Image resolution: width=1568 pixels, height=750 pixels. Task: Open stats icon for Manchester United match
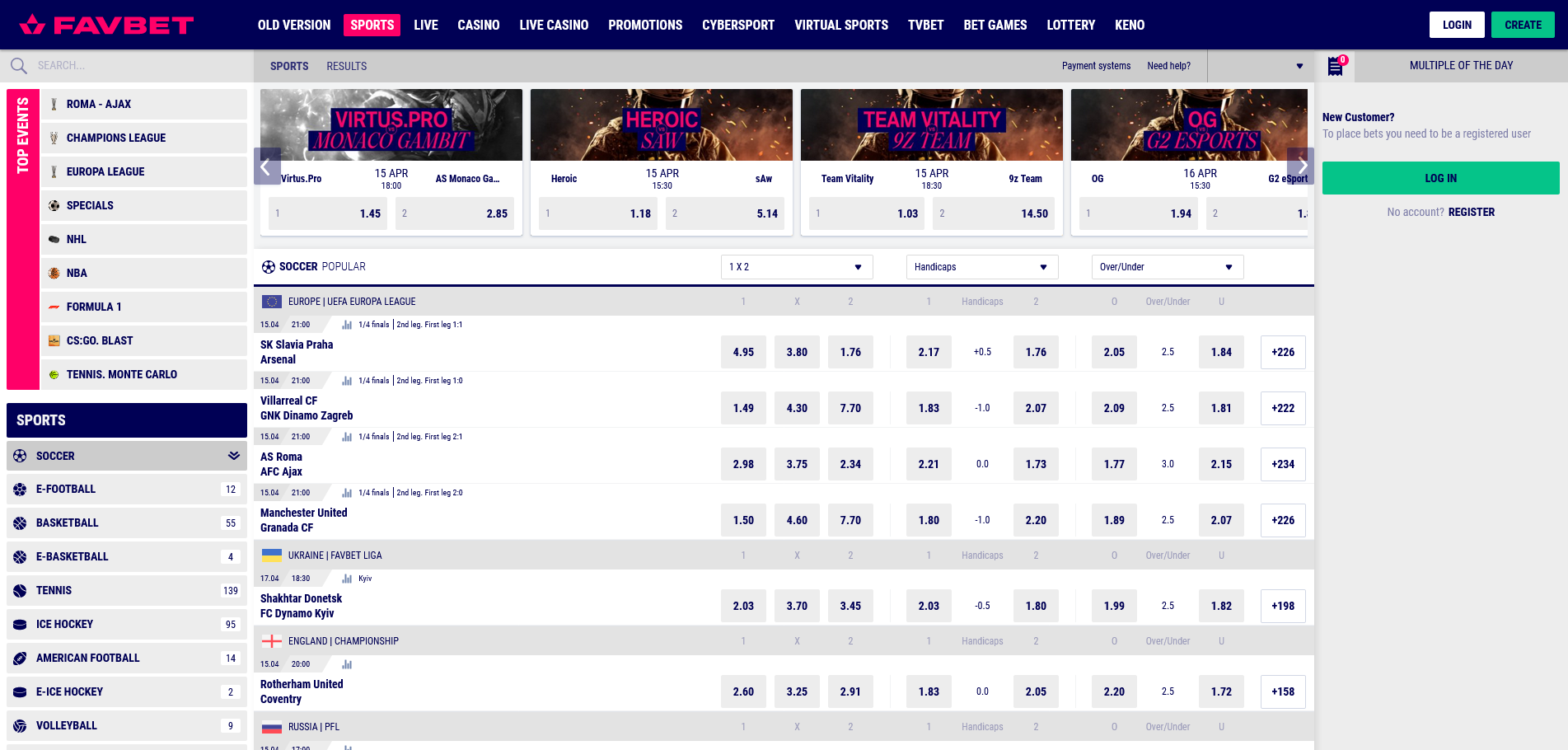(347, 493)
